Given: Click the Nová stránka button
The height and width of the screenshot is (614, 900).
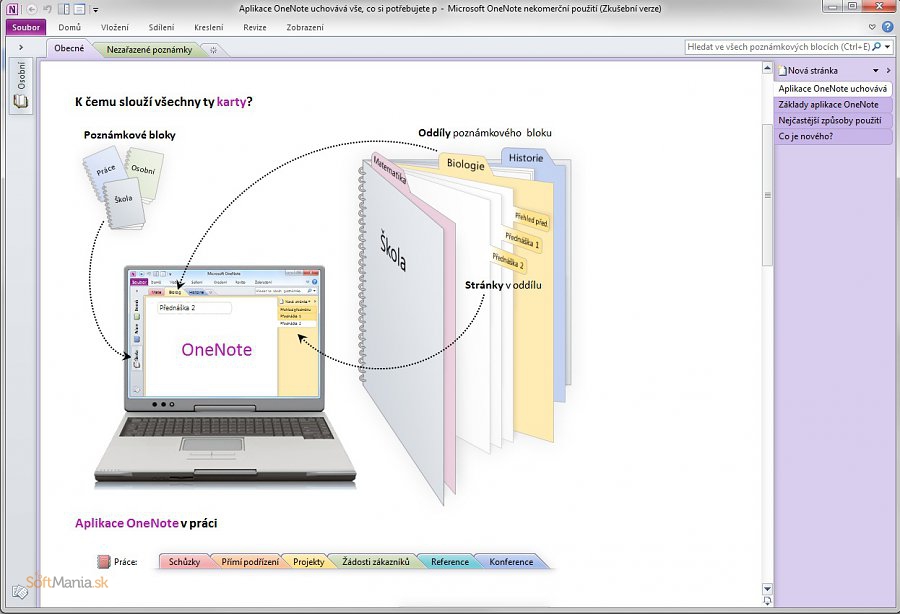Looking at the screenshot, I should coord(808,71).
